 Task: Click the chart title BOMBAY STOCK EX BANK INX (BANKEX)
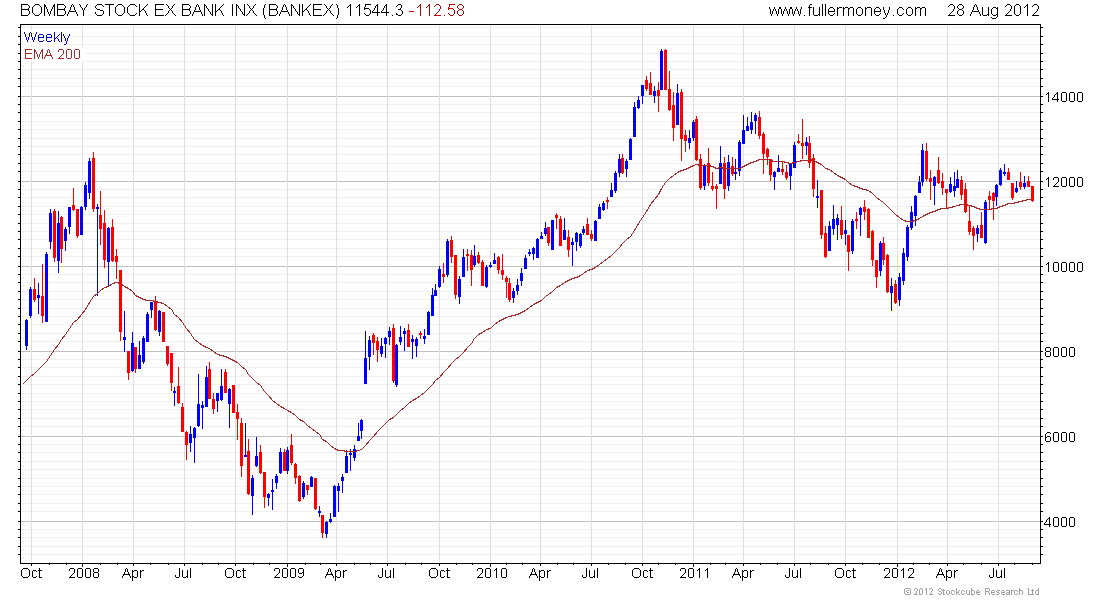pyautogui.click(x=180, y=11)
